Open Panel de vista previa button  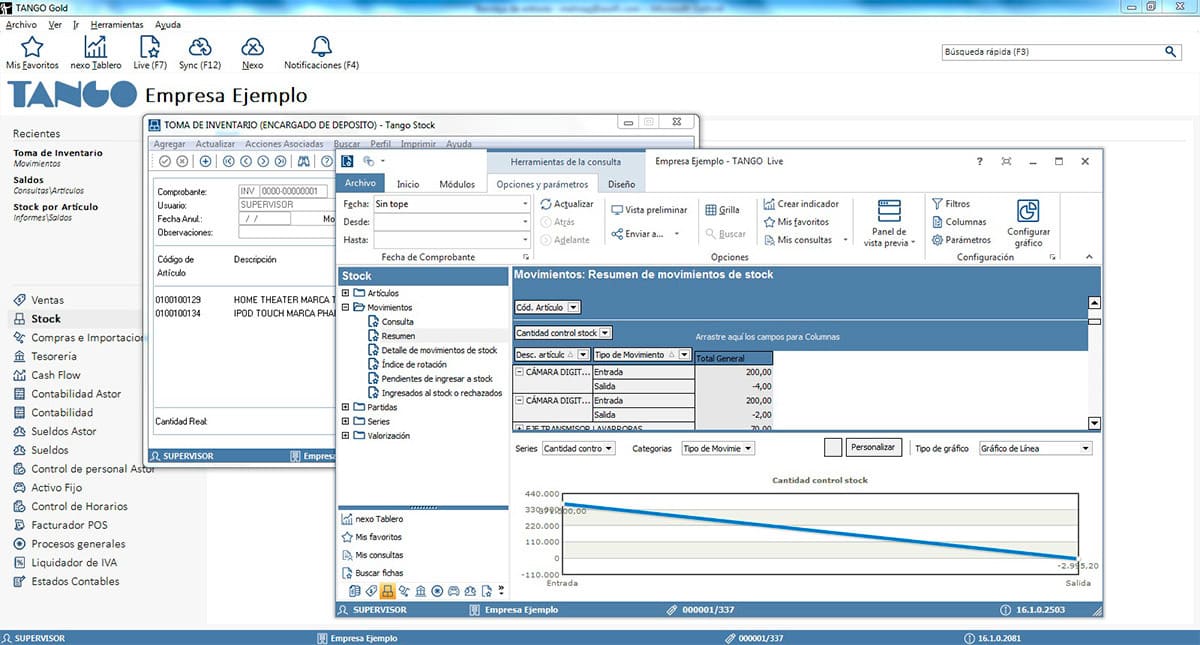click(x=889, y=223)
